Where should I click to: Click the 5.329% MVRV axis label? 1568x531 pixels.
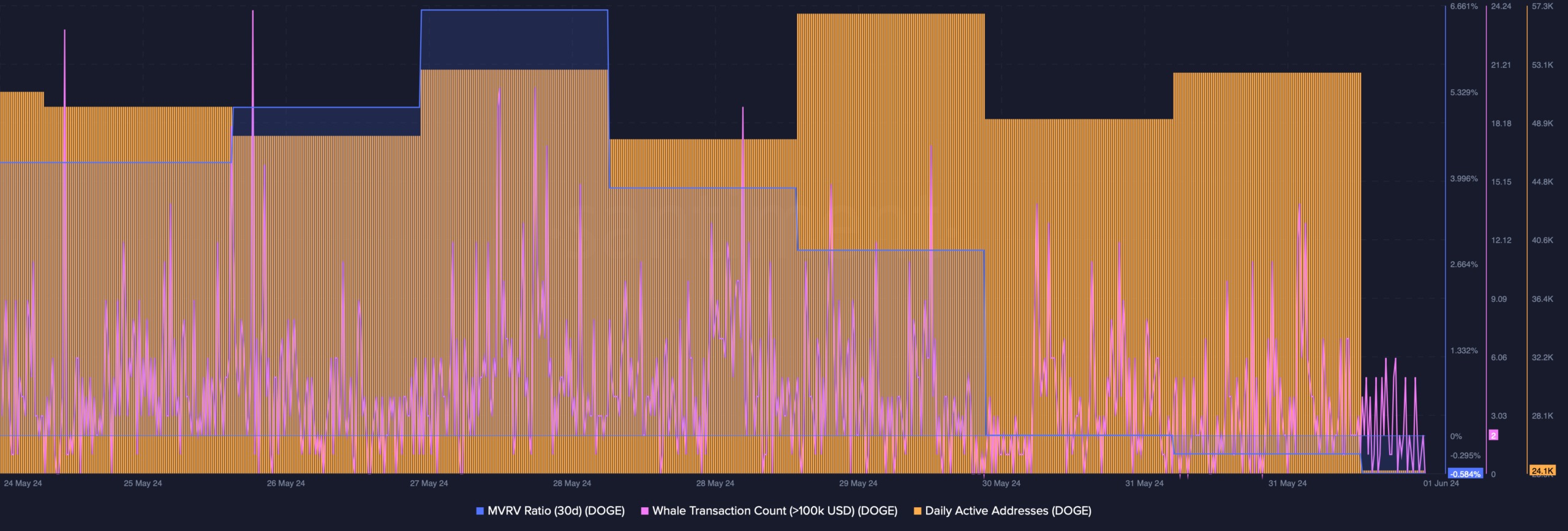coord(1464,92)
